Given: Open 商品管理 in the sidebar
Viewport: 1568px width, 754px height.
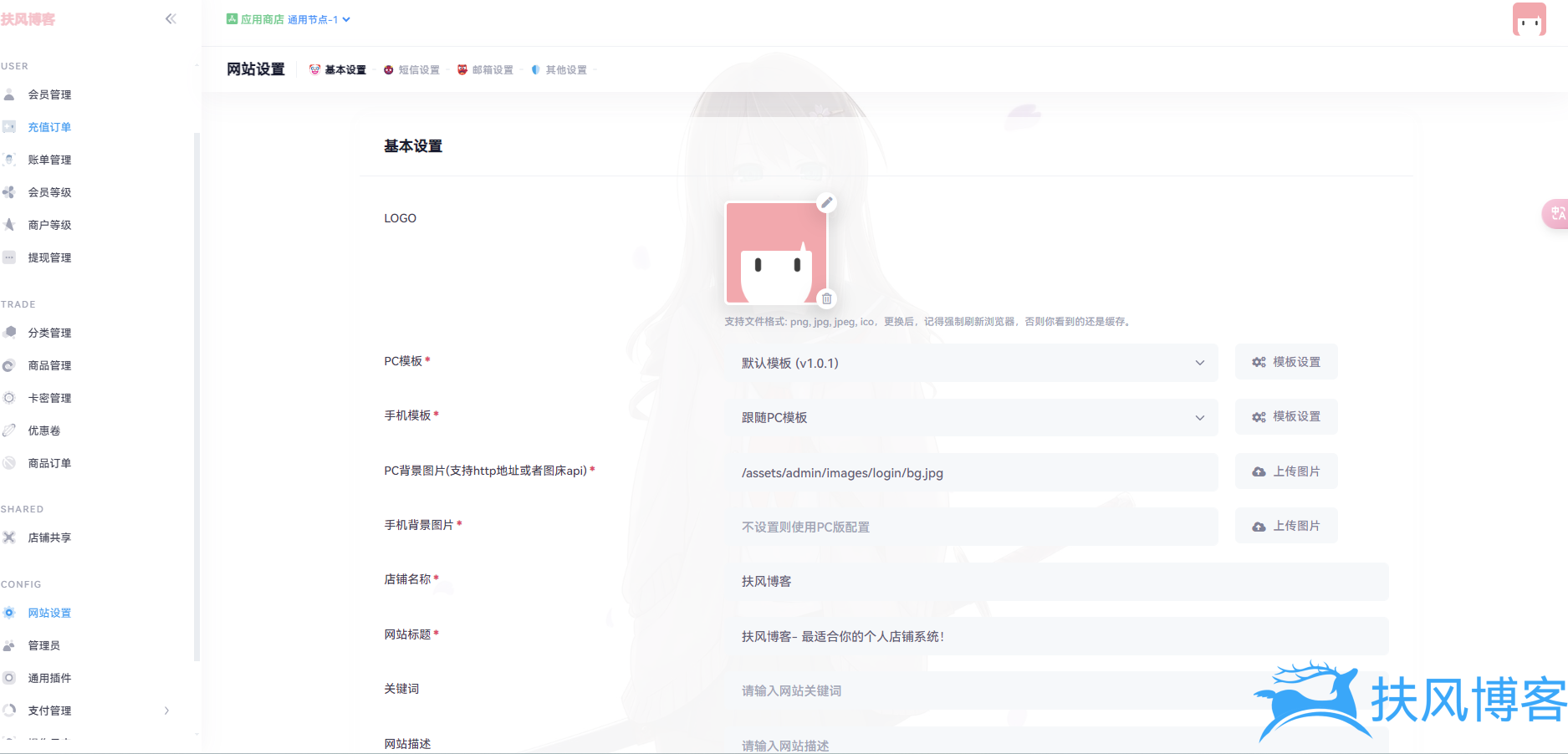Looking at the screenshot, I should 49,365.
